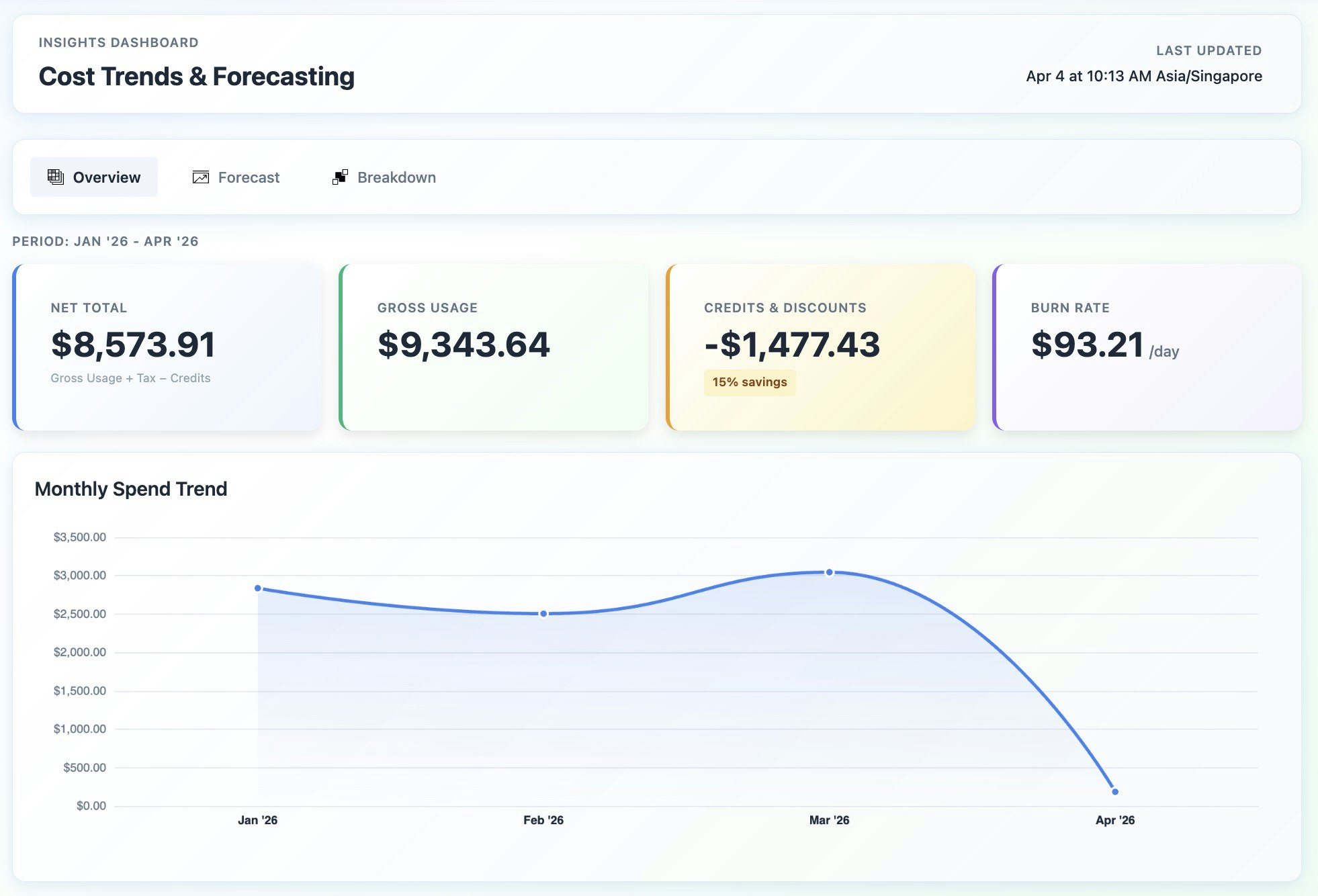Click the Overview tab grid icon
The height and width of the screenshot is (896, 1318).
pyautogui.click(x=56, y=177)
